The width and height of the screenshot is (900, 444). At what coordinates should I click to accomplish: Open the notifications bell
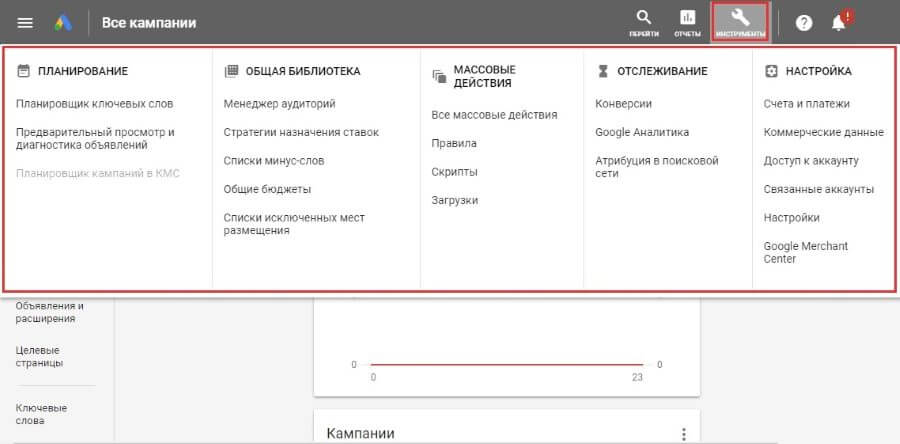click(839, 23)
